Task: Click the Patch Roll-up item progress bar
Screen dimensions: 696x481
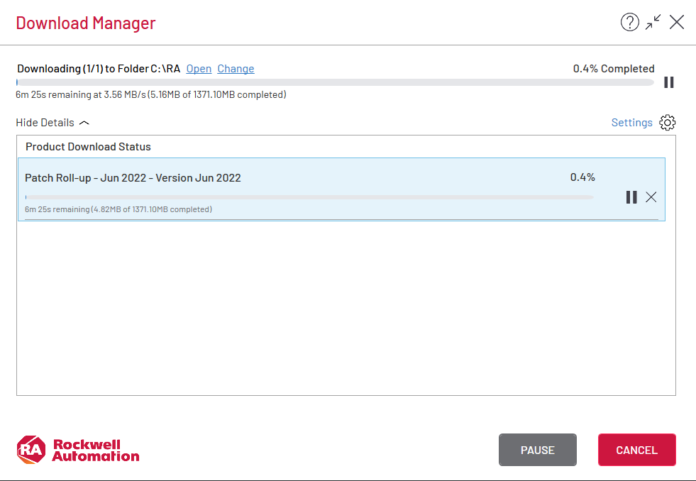Action: click(309, 197)
